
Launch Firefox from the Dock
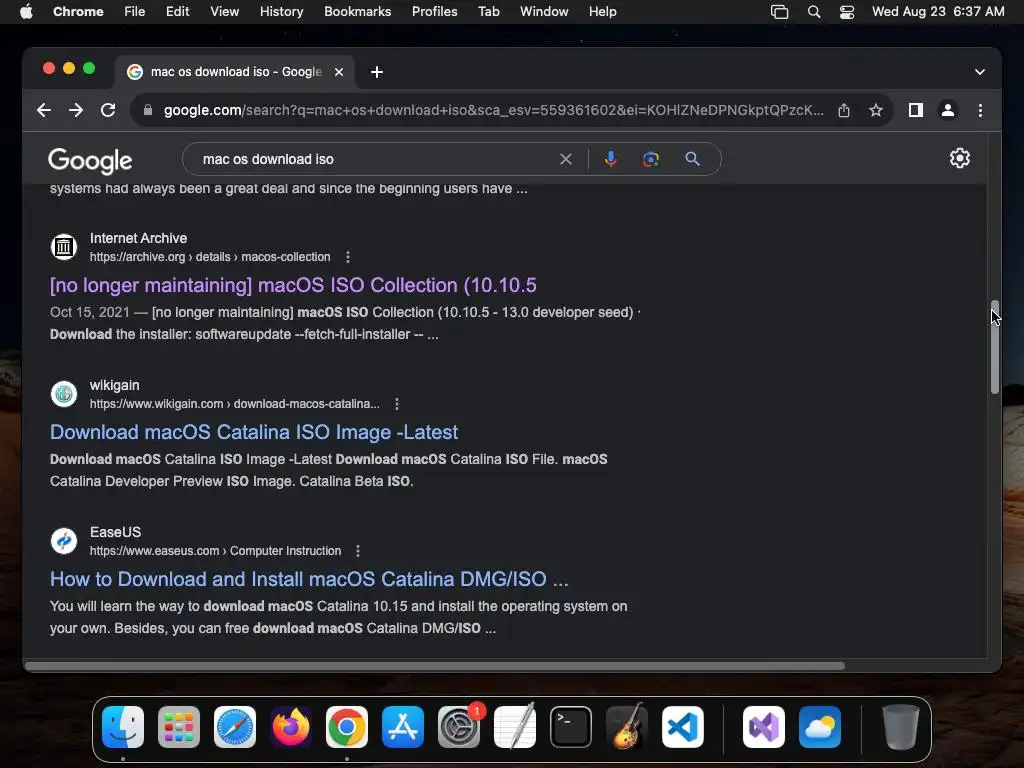click(291, 727)
